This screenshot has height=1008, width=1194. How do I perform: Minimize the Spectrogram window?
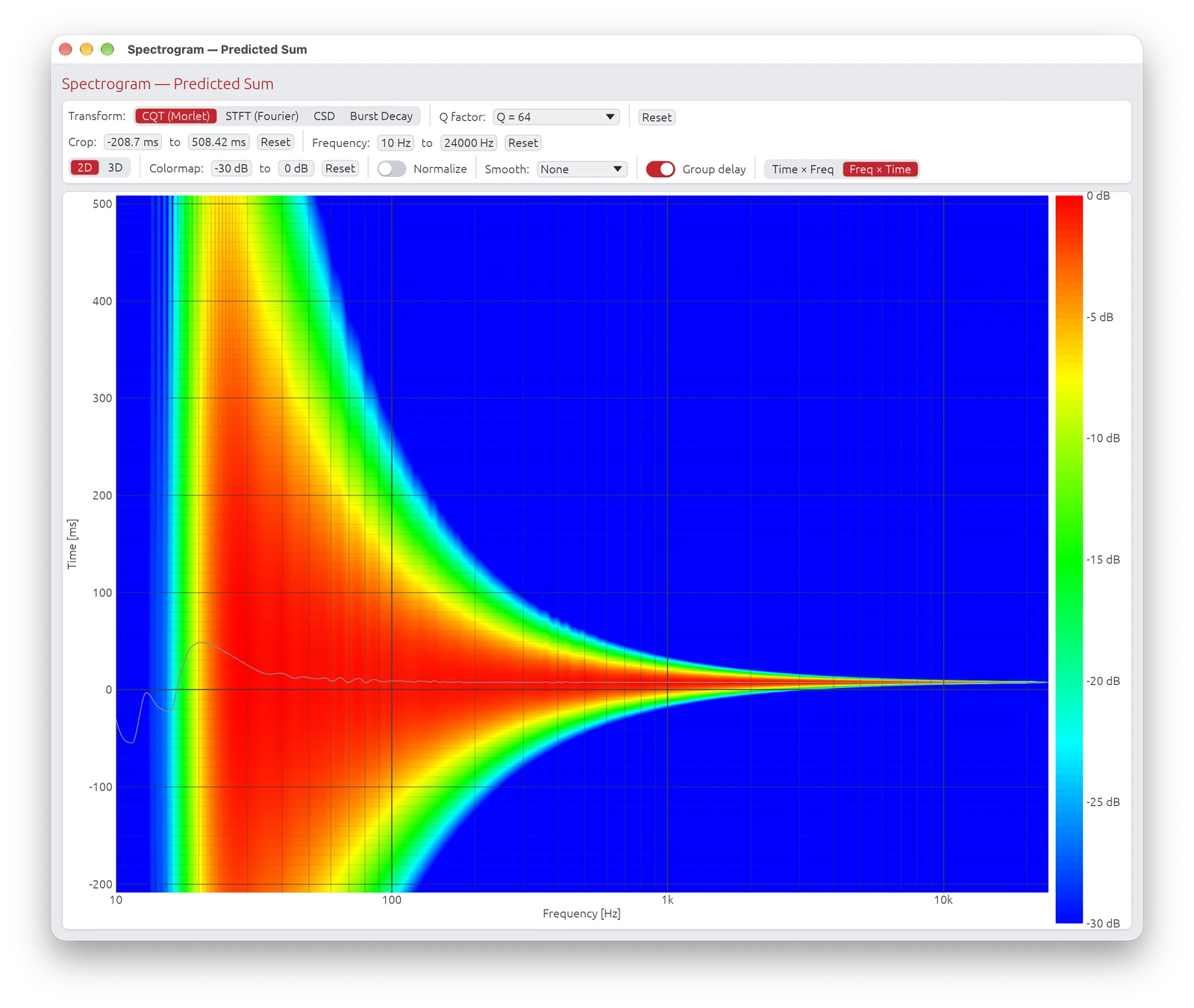coord(87,49)
